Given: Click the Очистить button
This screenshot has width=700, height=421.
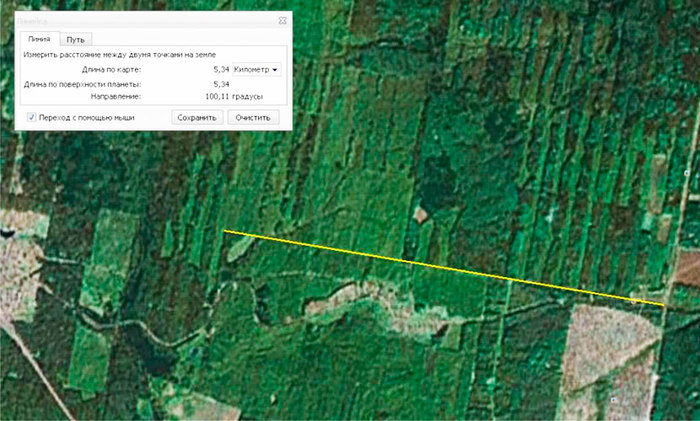Looking at the screenshot, I should click(x=253, y=117).
